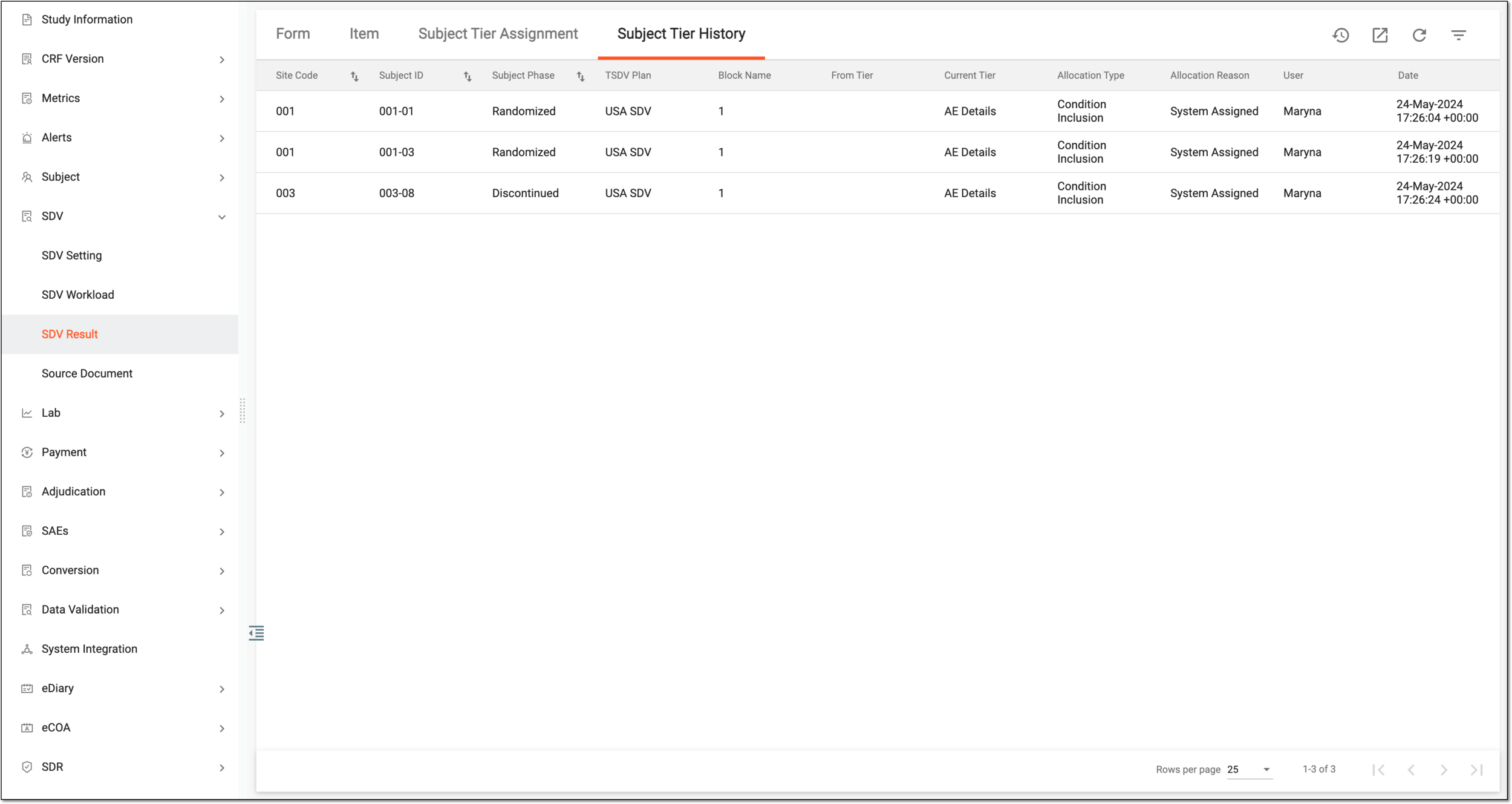The width and height of the screenshot is (1512, 804).
Task: Open Study Information page
Action: [x=86, y=19]
